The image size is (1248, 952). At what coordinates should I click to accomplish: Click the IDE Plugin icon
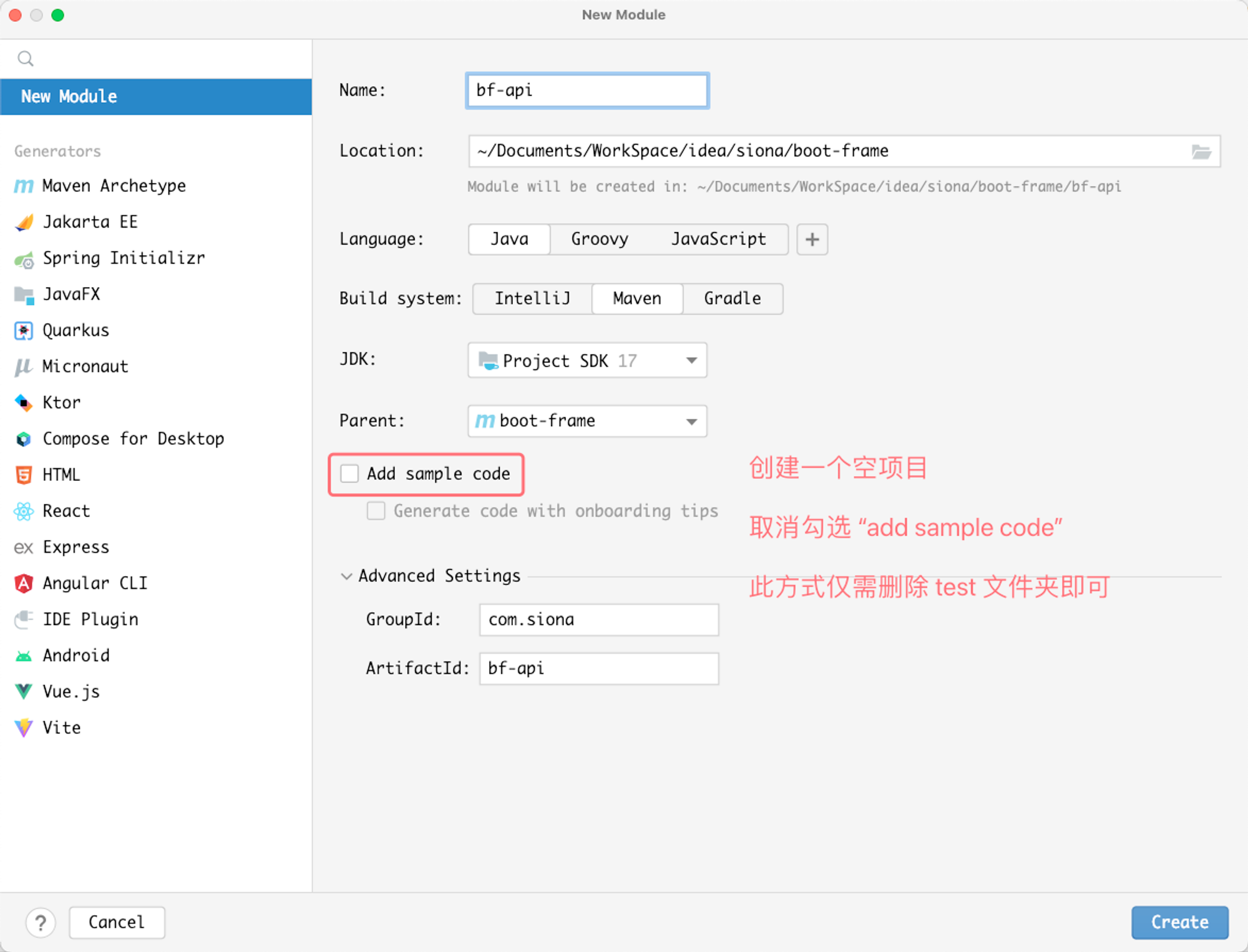coord(24,619)
